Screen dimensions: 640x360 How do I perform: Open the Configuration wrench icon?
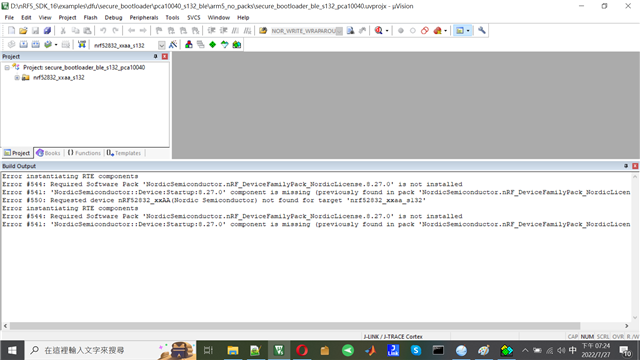(x=482, y=31)
